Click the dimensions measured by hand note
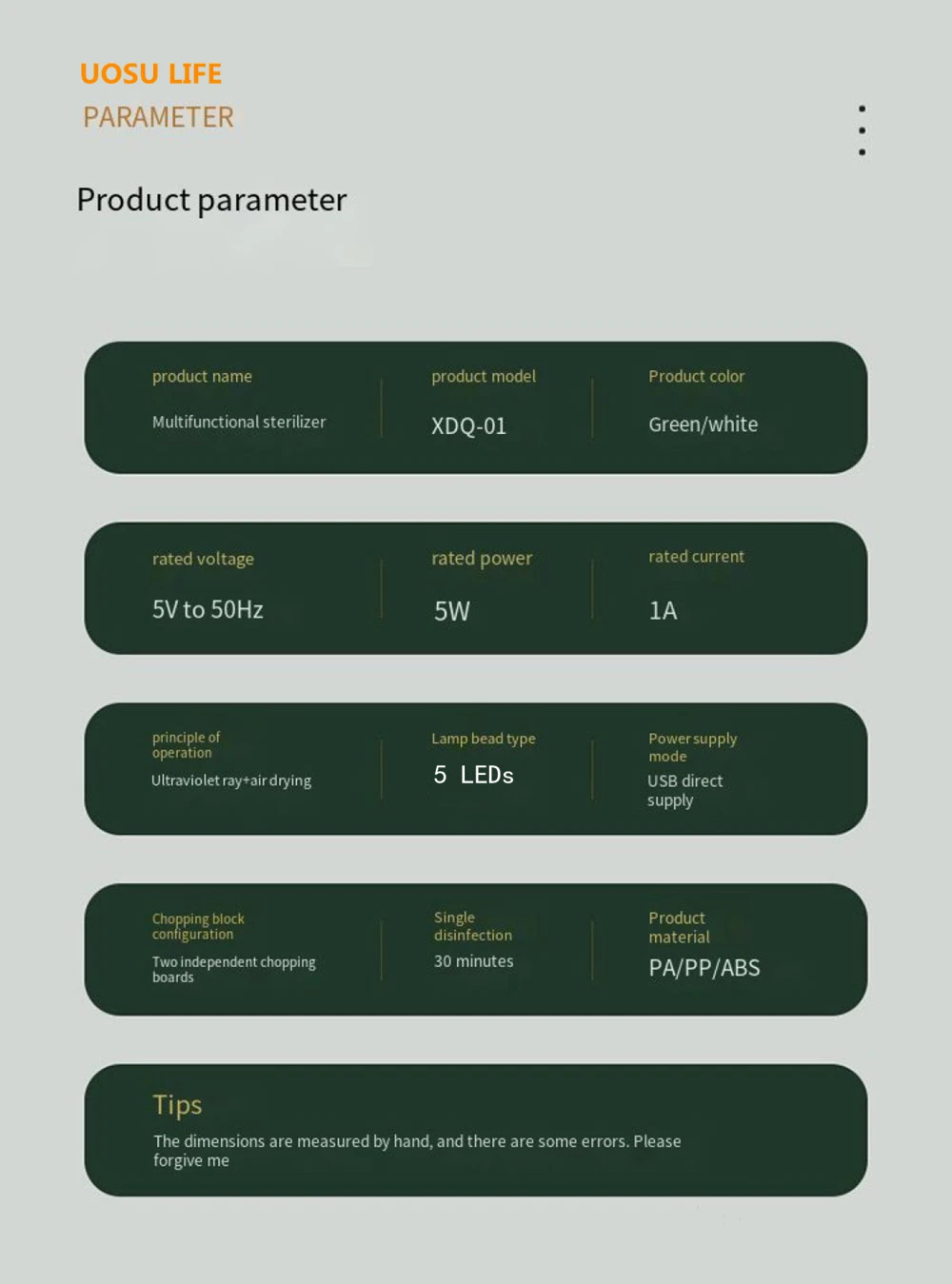 click(416, 1150)
